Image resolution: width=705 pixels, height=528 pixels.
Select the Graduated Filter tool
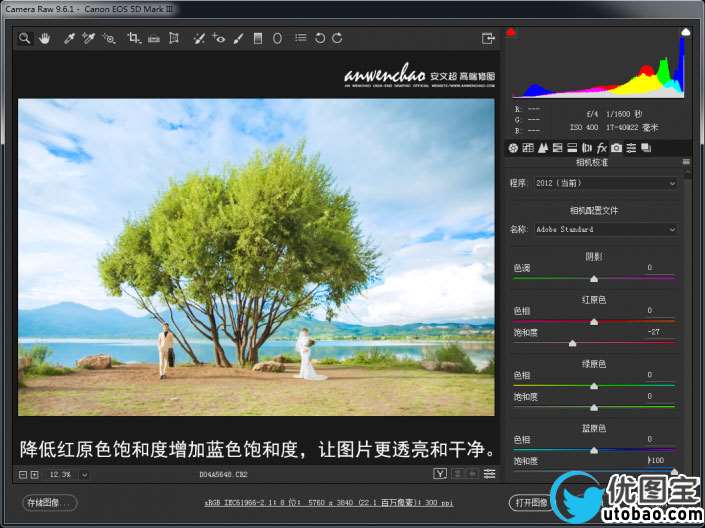tap(258, 39)
